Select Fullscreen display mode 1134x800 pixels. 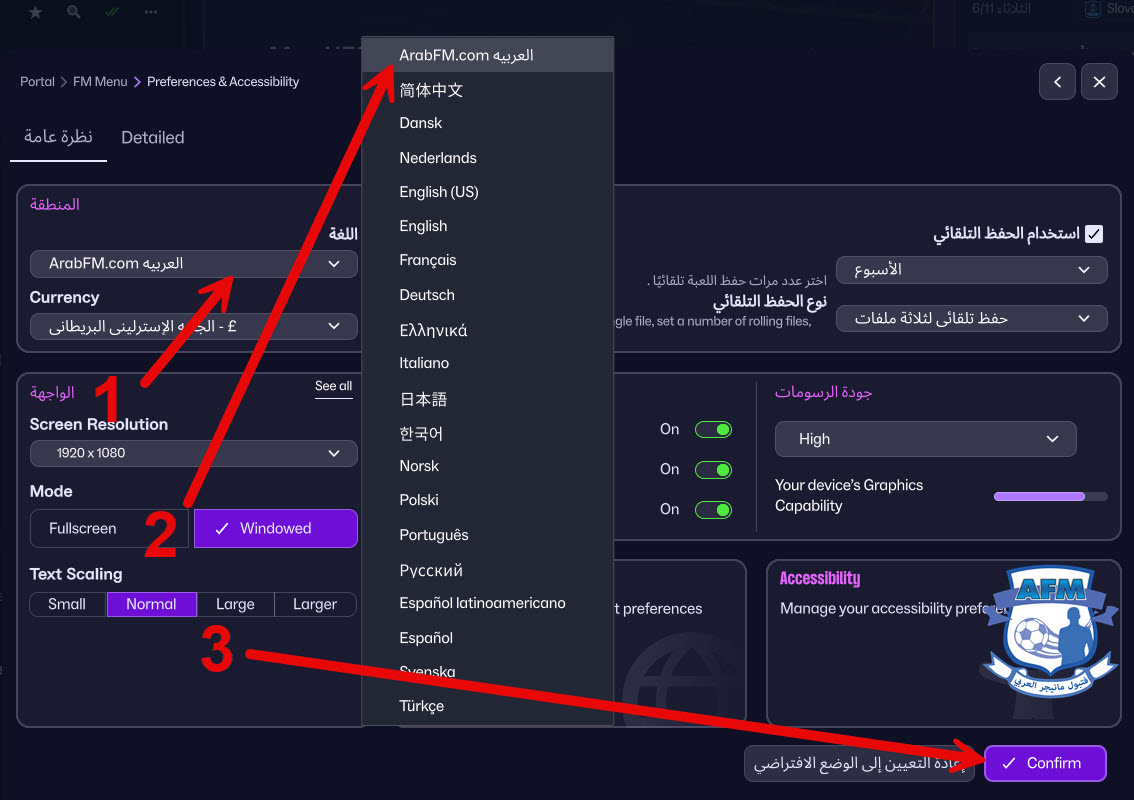[83, 528]
